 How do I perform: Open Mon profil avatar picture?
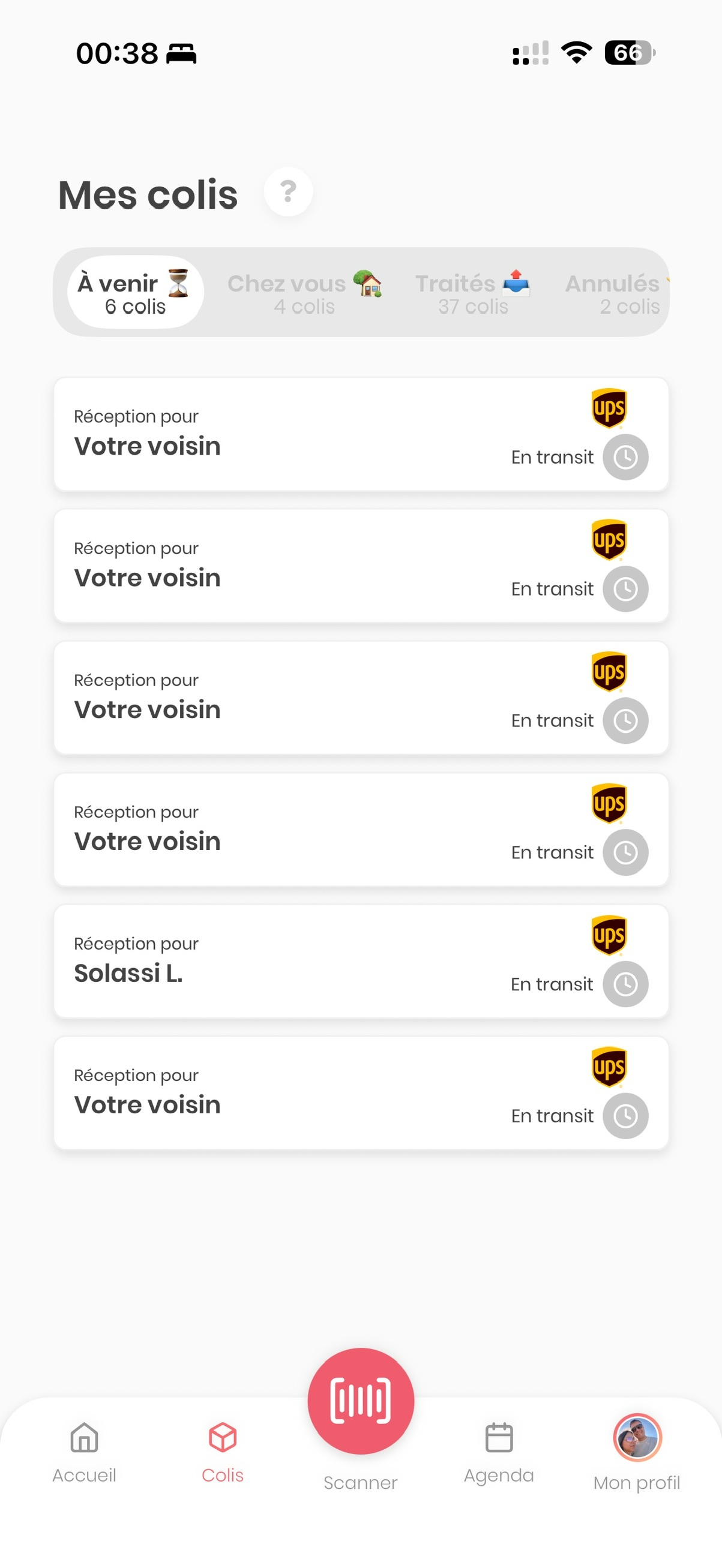pyautogui.click(x=637, y=1438)
